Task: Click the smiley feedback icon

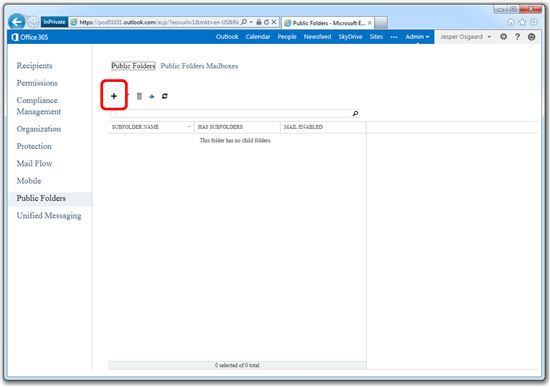Action: pyautogui.click(x=531, y=36)
